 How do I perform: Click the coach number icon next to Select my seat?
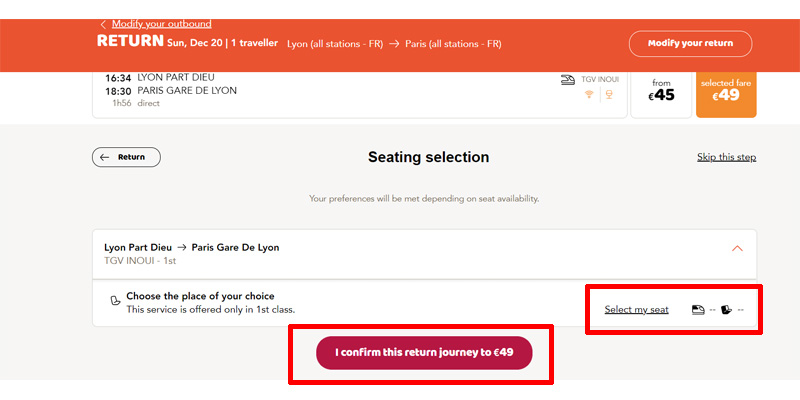tap(698, 309)
